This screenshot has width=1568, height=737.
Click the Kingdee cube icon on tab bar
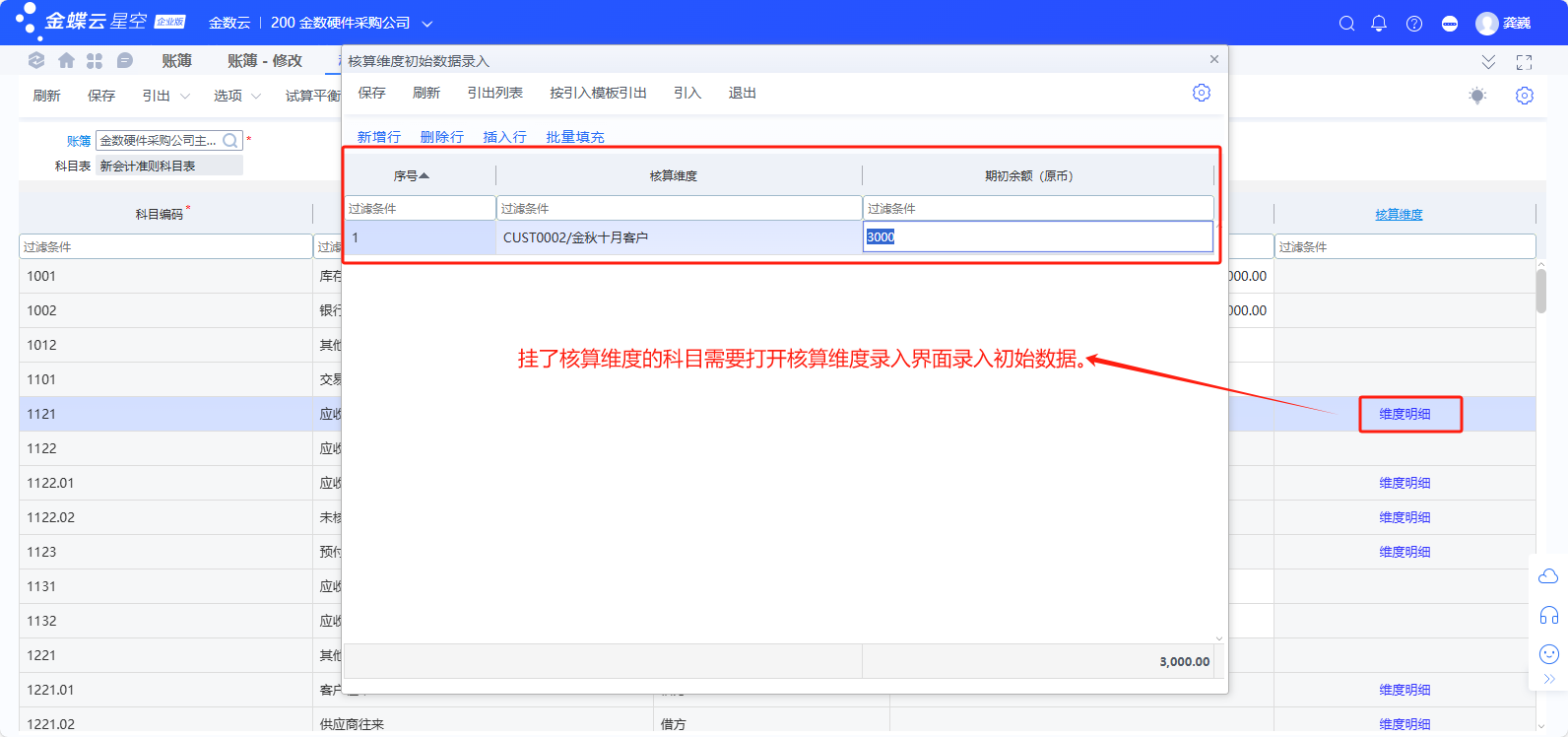coord(36,61)
